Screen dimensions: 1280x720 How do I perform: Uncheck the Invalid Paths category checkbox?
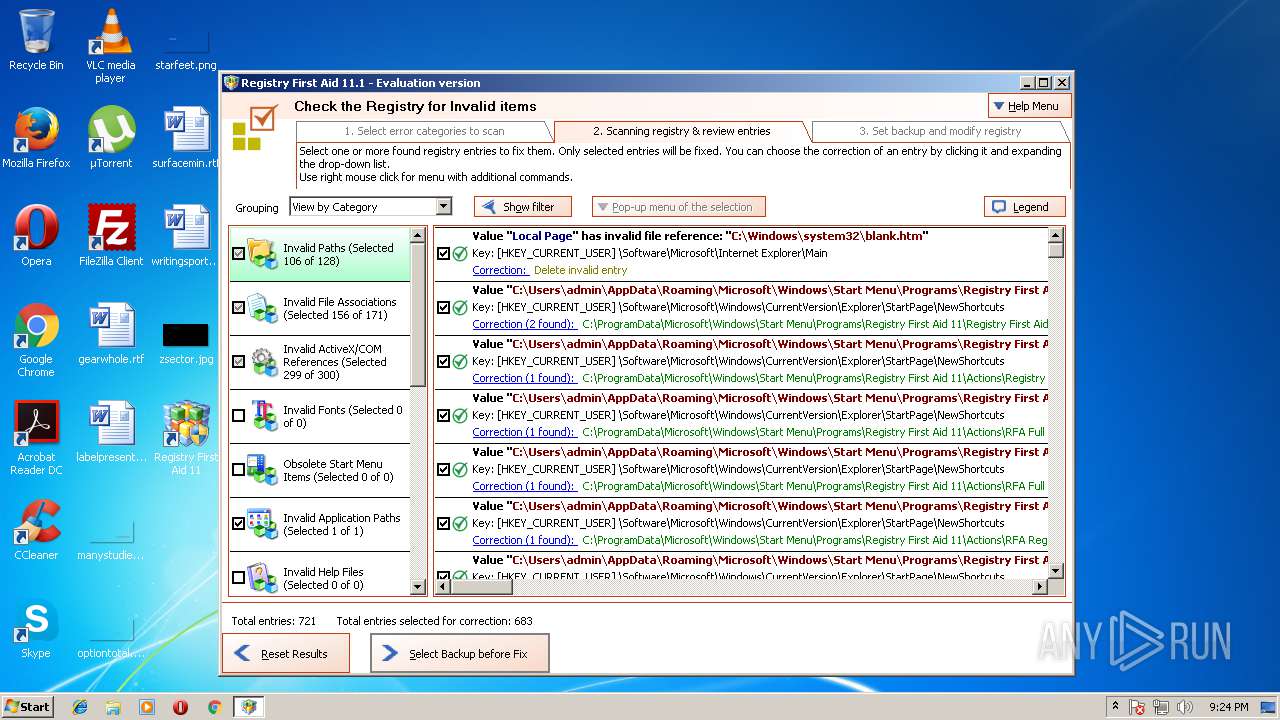238,254
